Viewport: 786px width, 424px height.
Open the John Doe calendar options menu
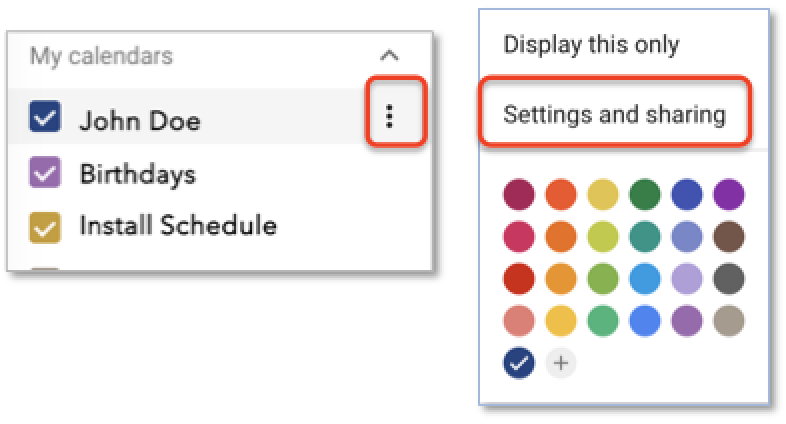click(x=389, y=116)
